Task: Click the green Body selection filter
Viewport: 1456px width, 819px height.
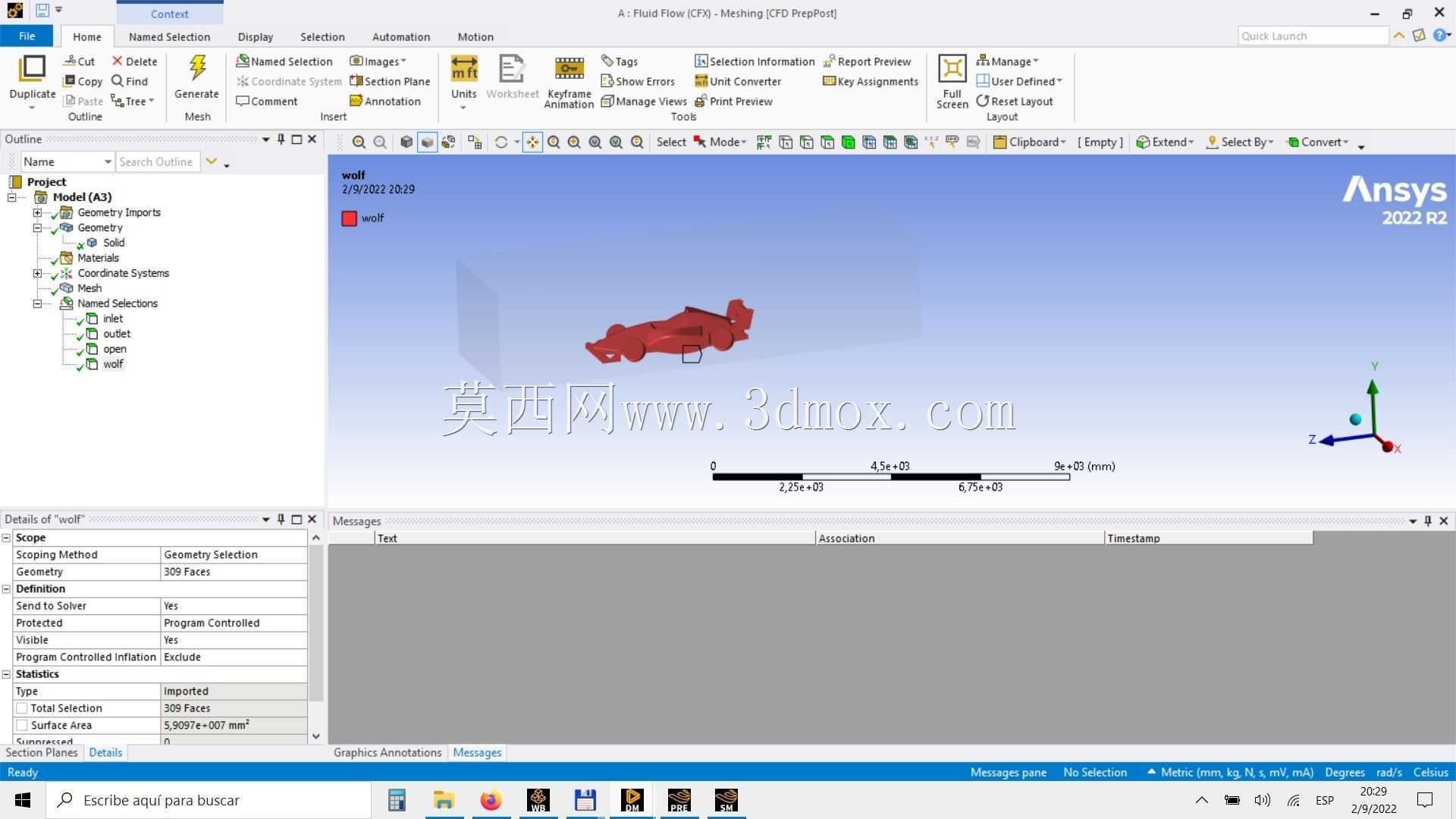Action: click(848, 142)
